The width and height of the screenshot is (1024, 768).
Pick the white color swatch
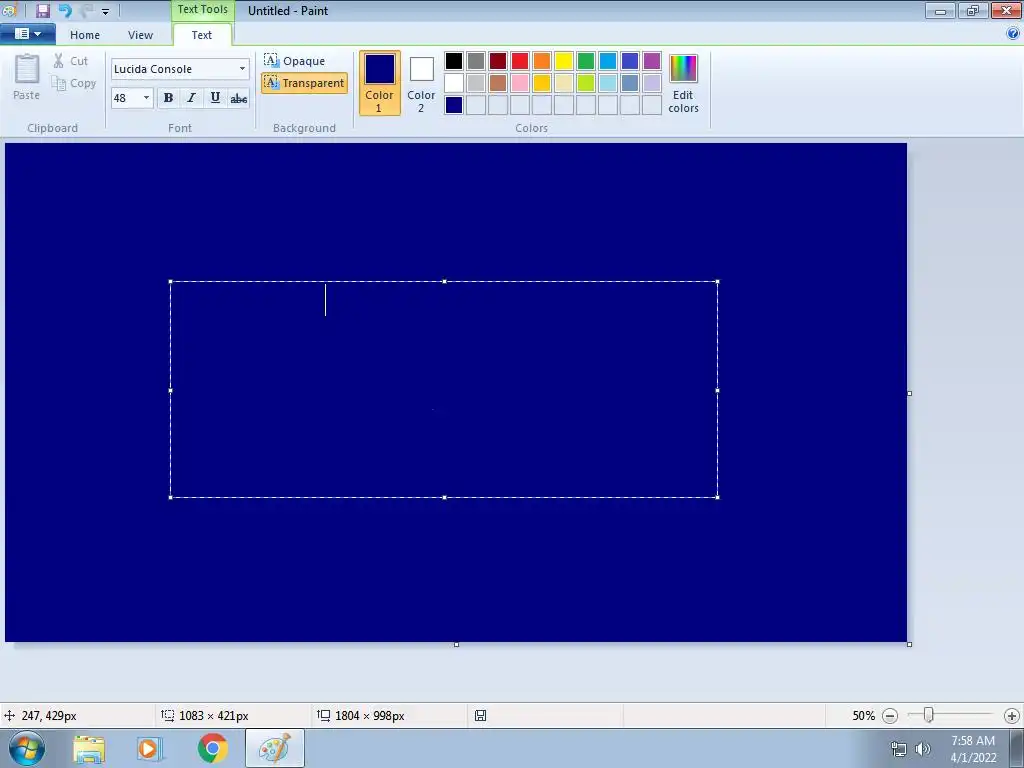coord(454,83)
